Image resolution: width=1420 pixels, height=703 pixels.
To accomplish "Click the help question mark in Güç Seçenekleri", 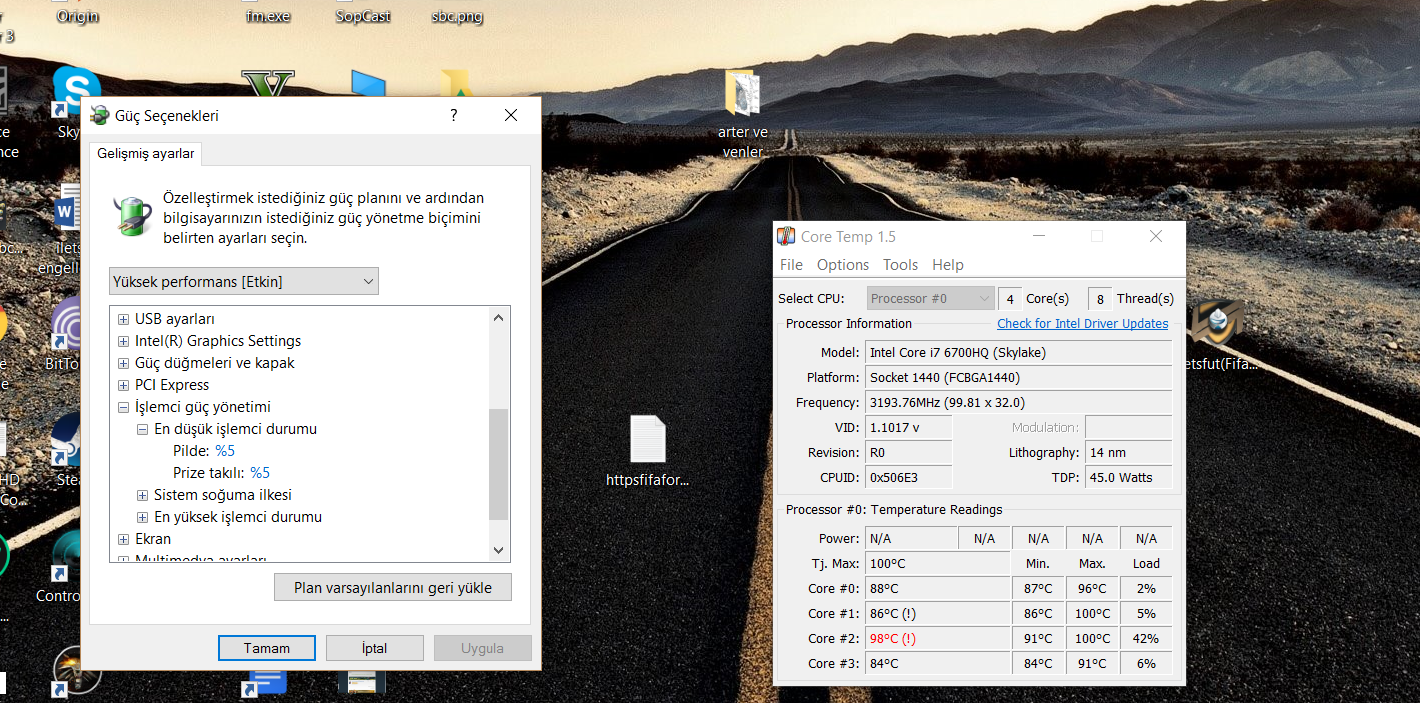I will click(x=453, y=115).
